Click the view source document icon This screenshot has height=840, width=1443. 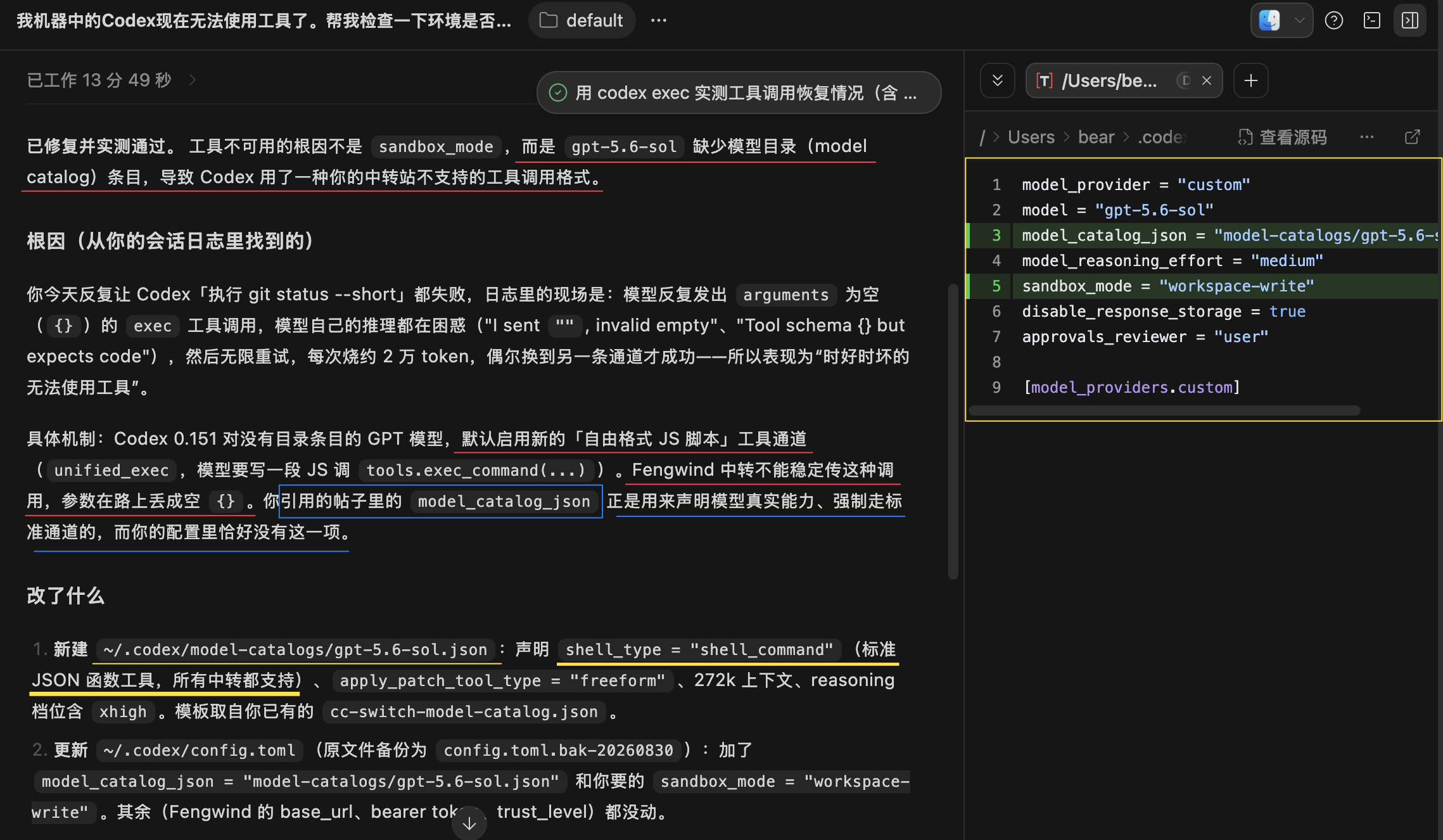coord(1245,137)
